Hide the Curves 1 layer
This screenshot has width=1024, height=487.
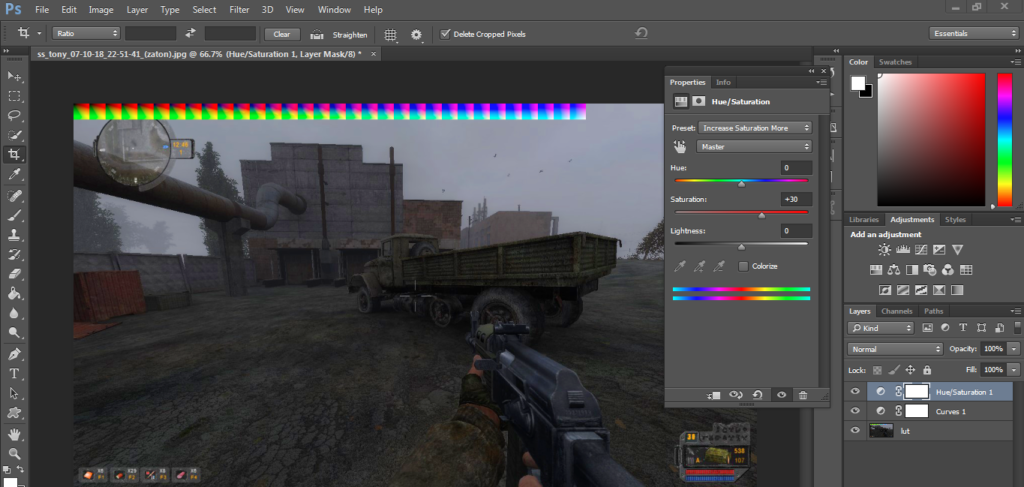click(x=854, y=411)
